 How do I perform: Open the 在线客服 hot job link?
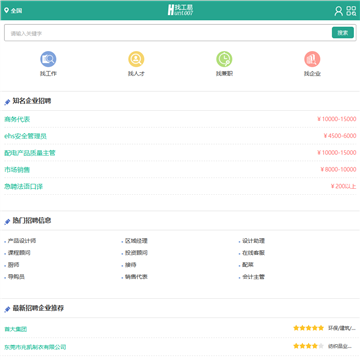tap(253, 253)
